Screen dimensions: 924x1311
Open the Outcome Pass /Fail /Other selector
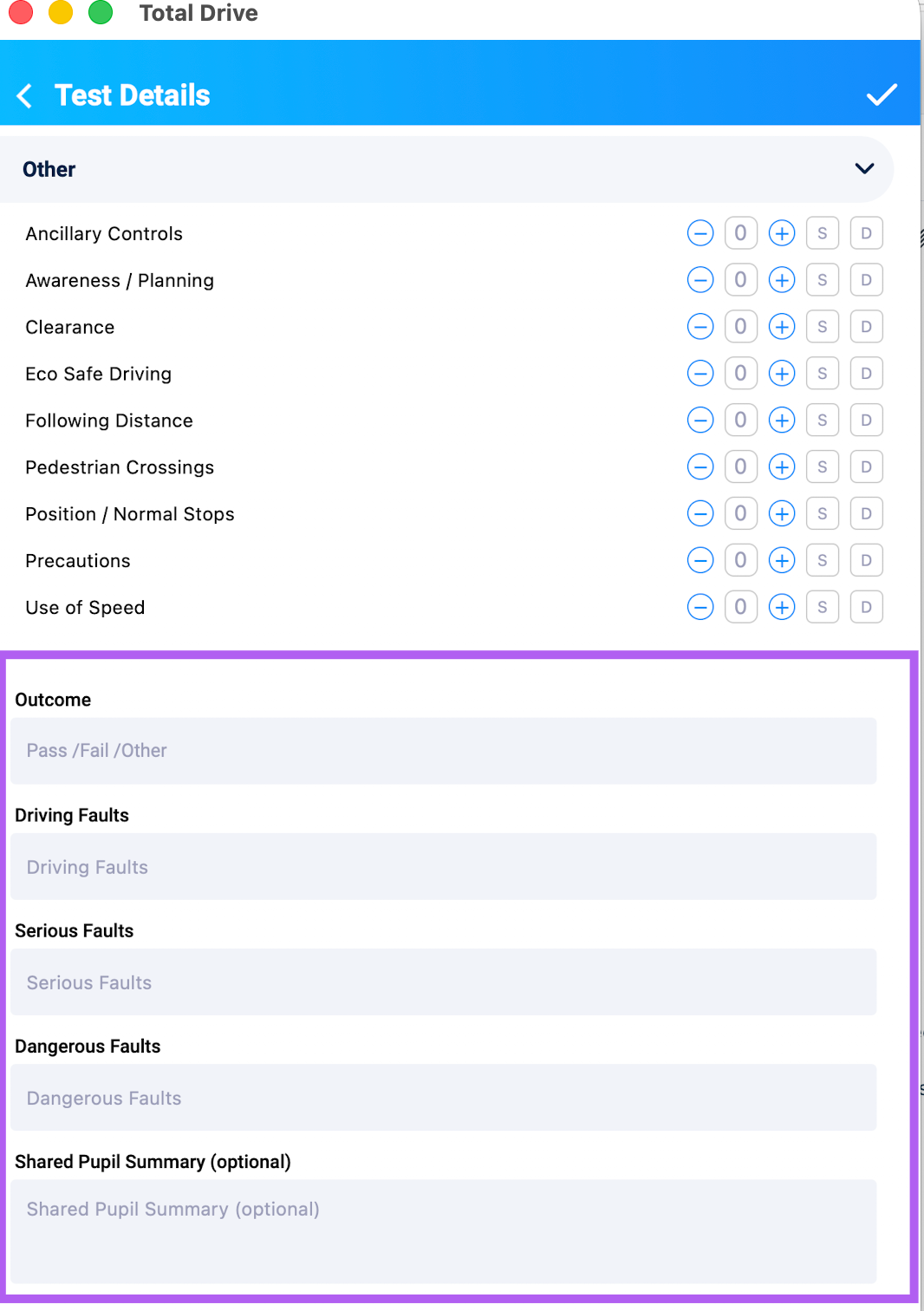pos(444,751)
